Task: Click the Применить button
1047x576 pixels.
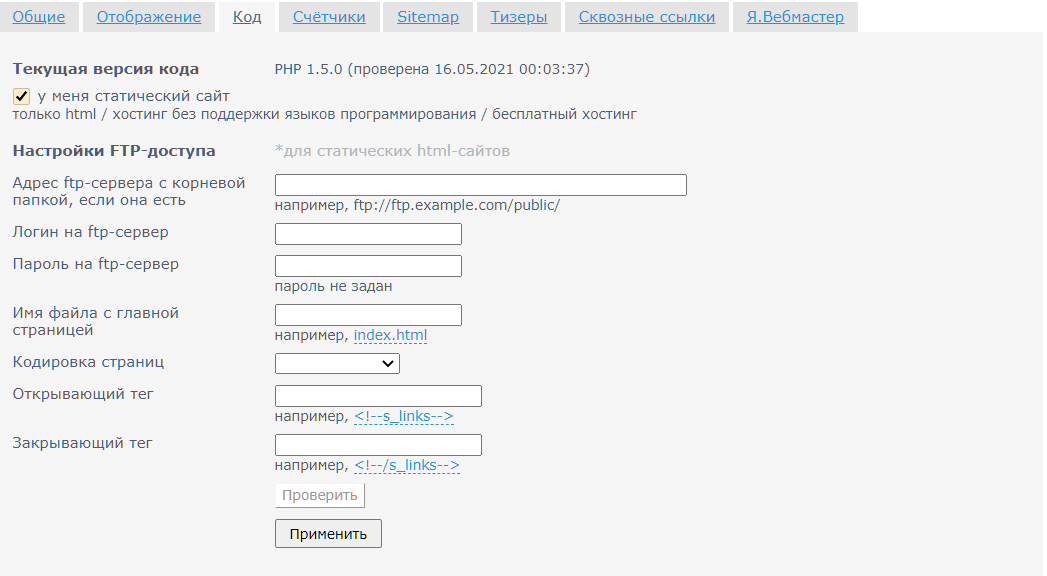Action: (x=329, y=534)
